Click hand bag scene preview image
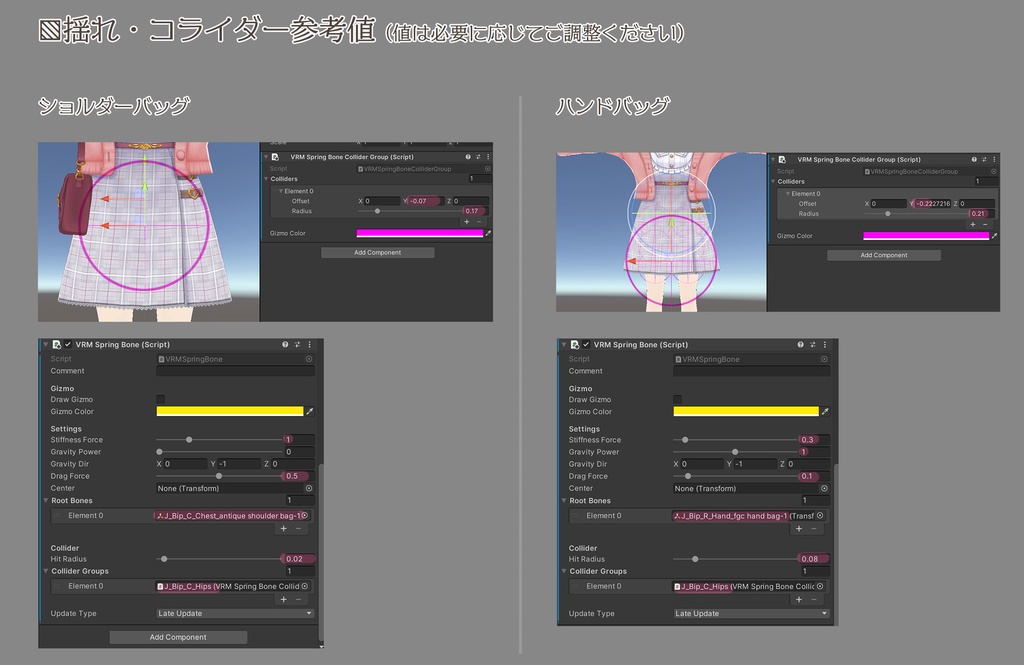Image resolution: width=1024 pixels, height=665 pixels. click(661, 232)
